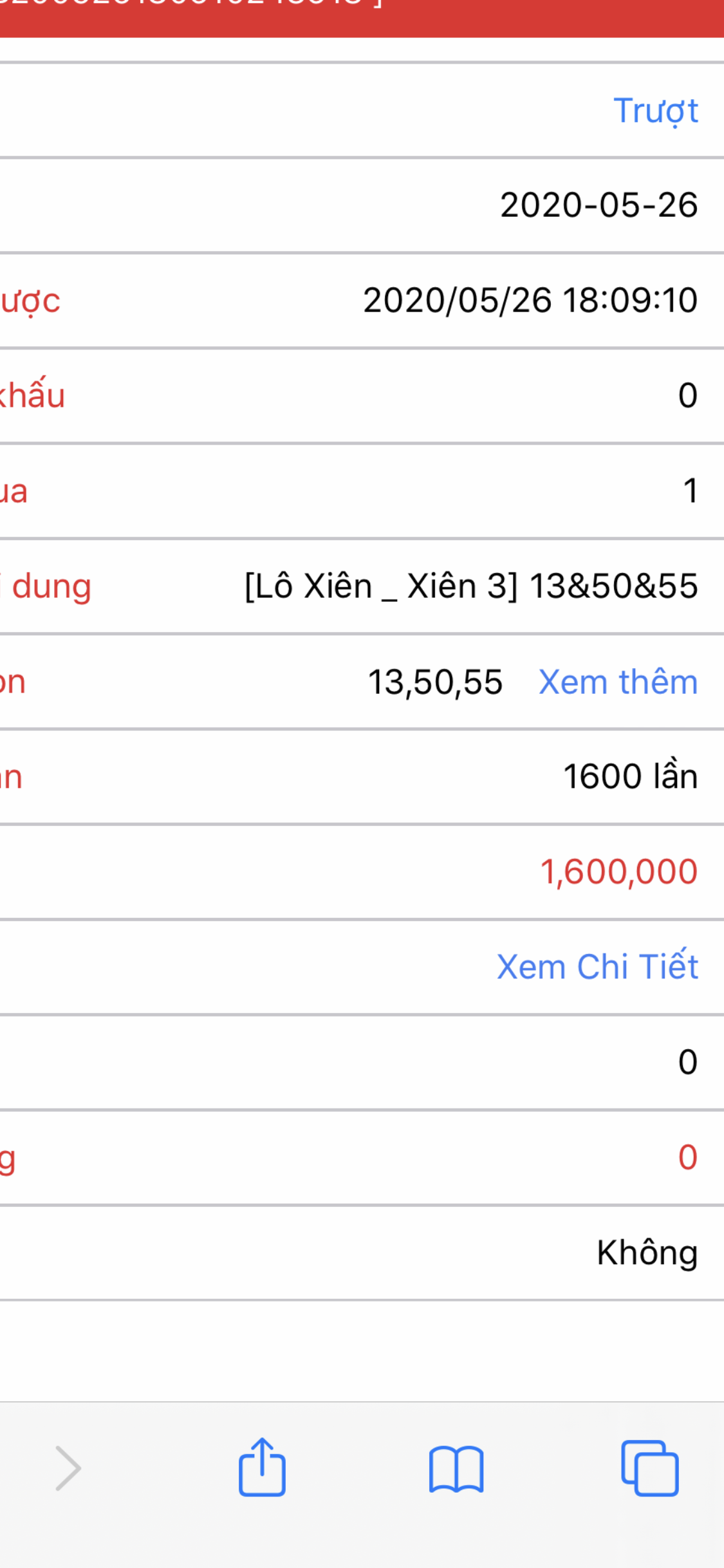Viewport: 724px width, 1568px height.
Task: Open the 'Xem thêm' link
Action: (x=618, y=682)
